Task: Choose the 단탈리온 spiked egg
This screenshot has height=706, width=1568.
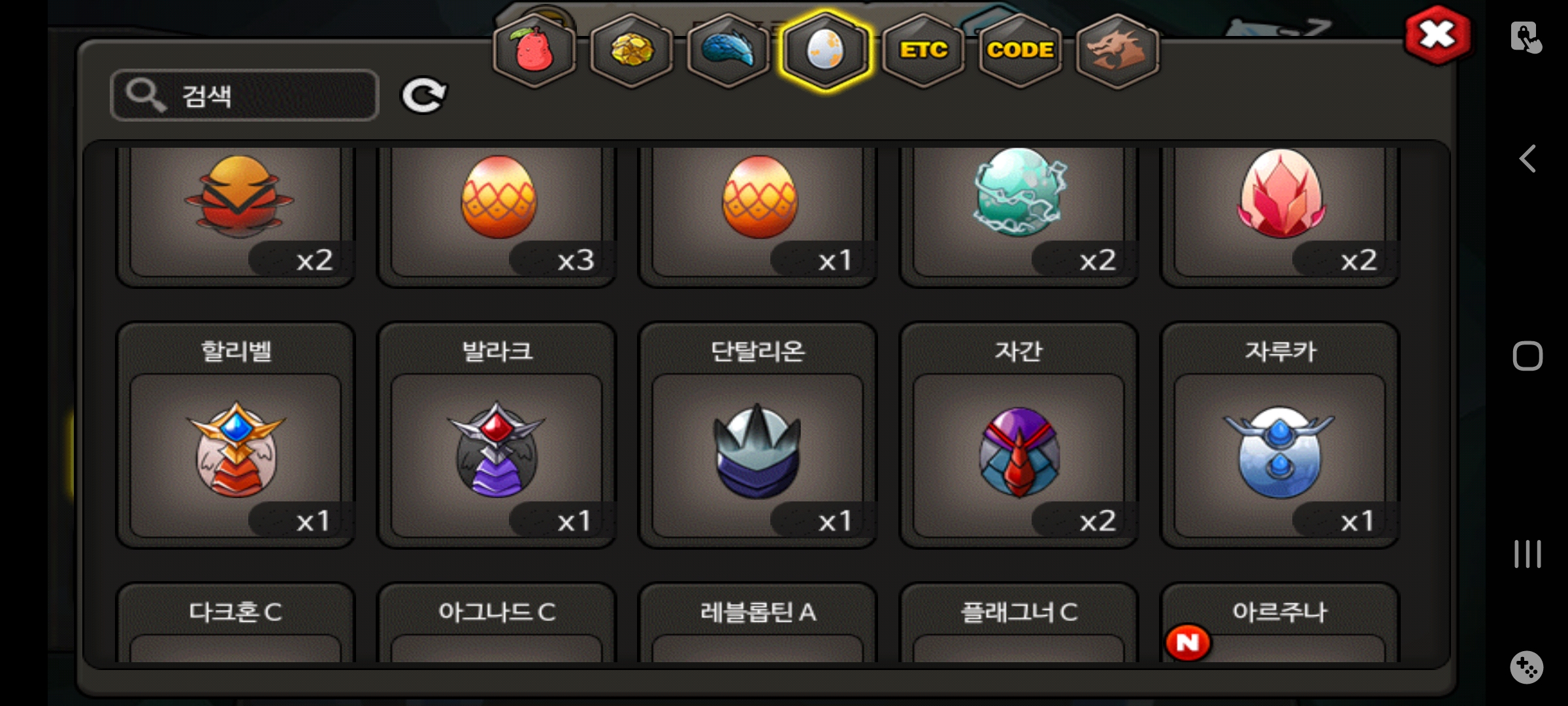Action: point(758,435)
